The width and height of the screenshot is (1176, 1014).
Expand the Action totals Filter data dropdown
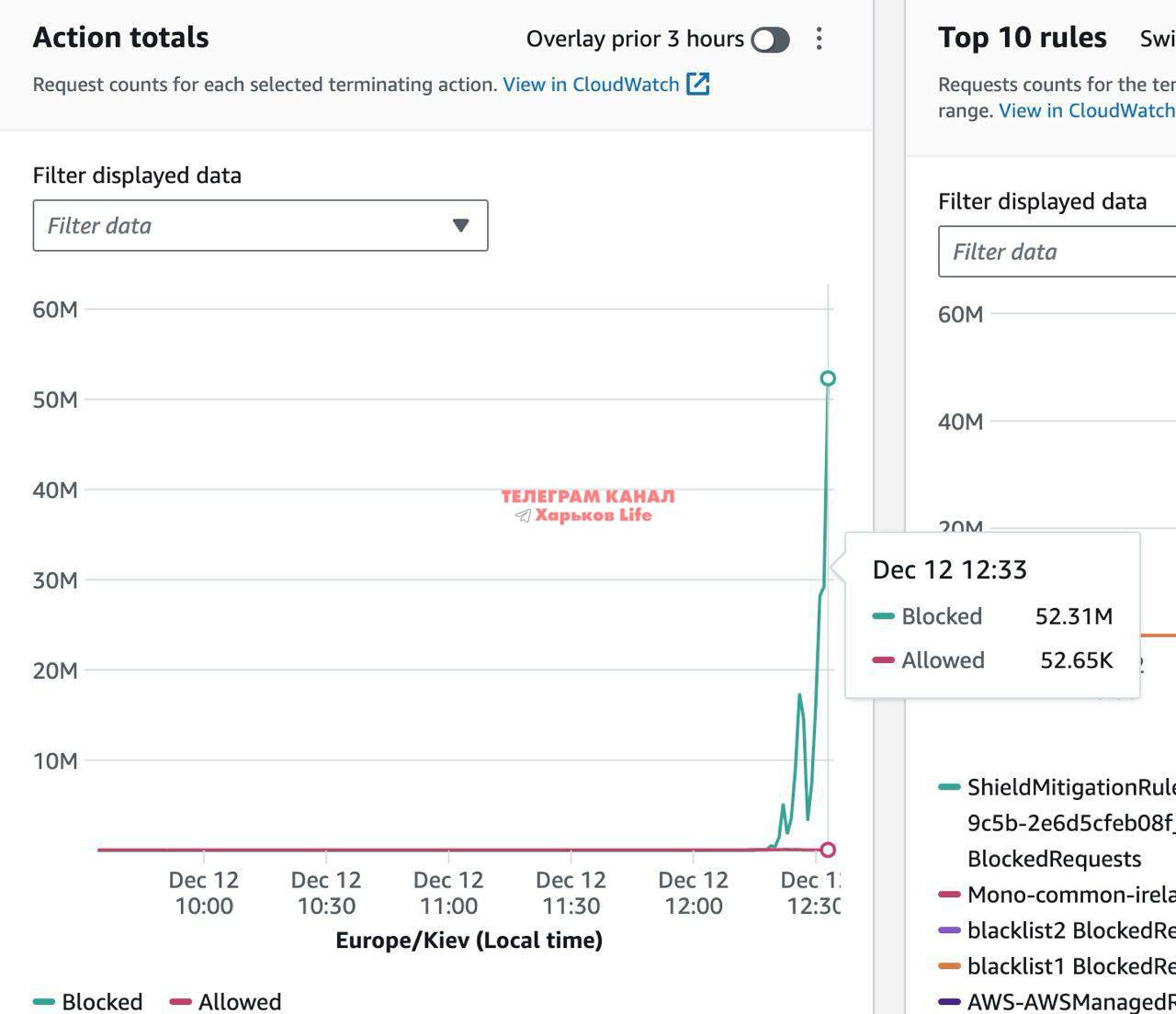[x=260, y=226]
